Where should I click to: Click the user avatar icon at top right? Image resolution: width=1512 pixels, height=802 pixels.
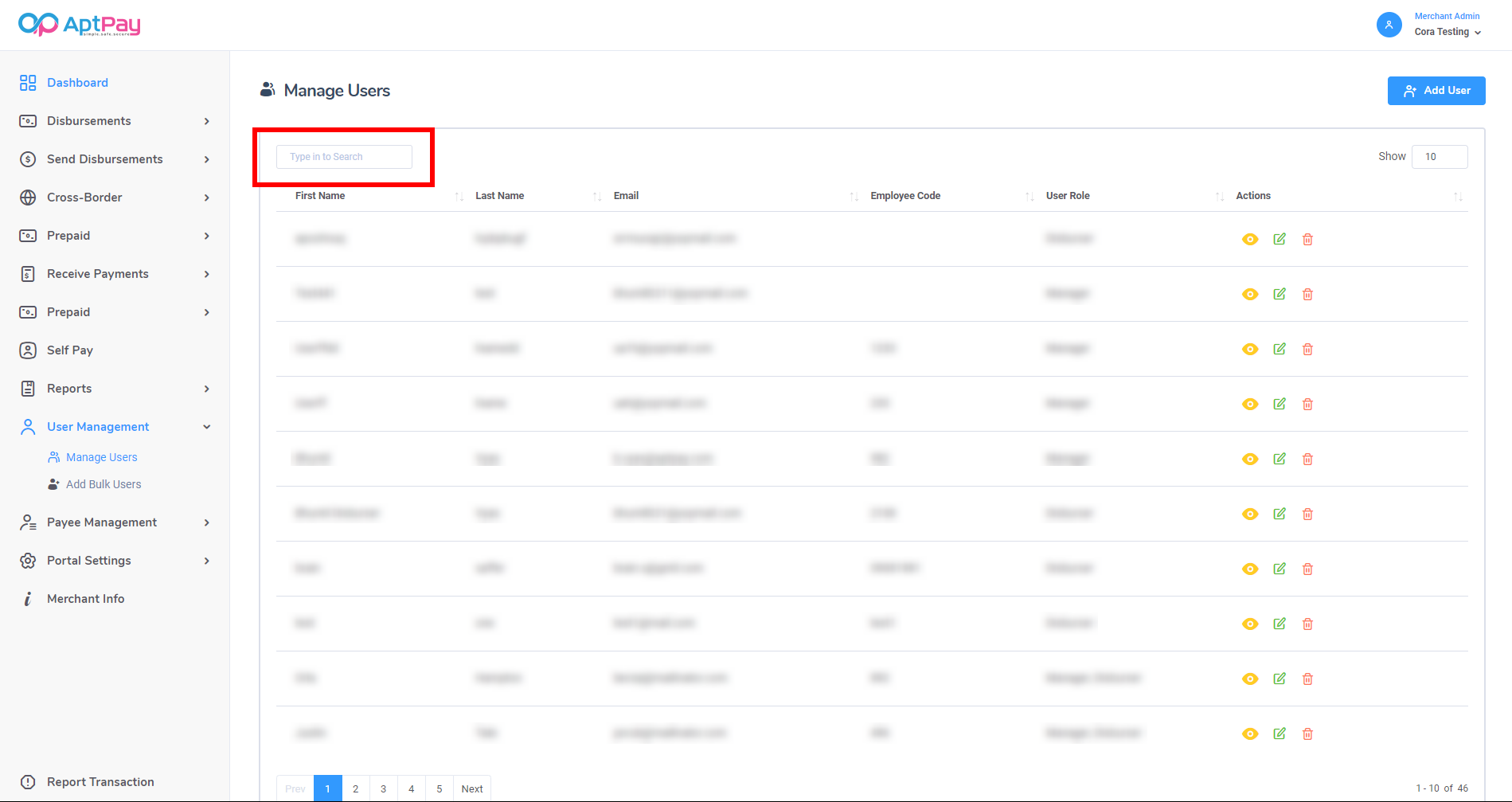click(1389, 25)
